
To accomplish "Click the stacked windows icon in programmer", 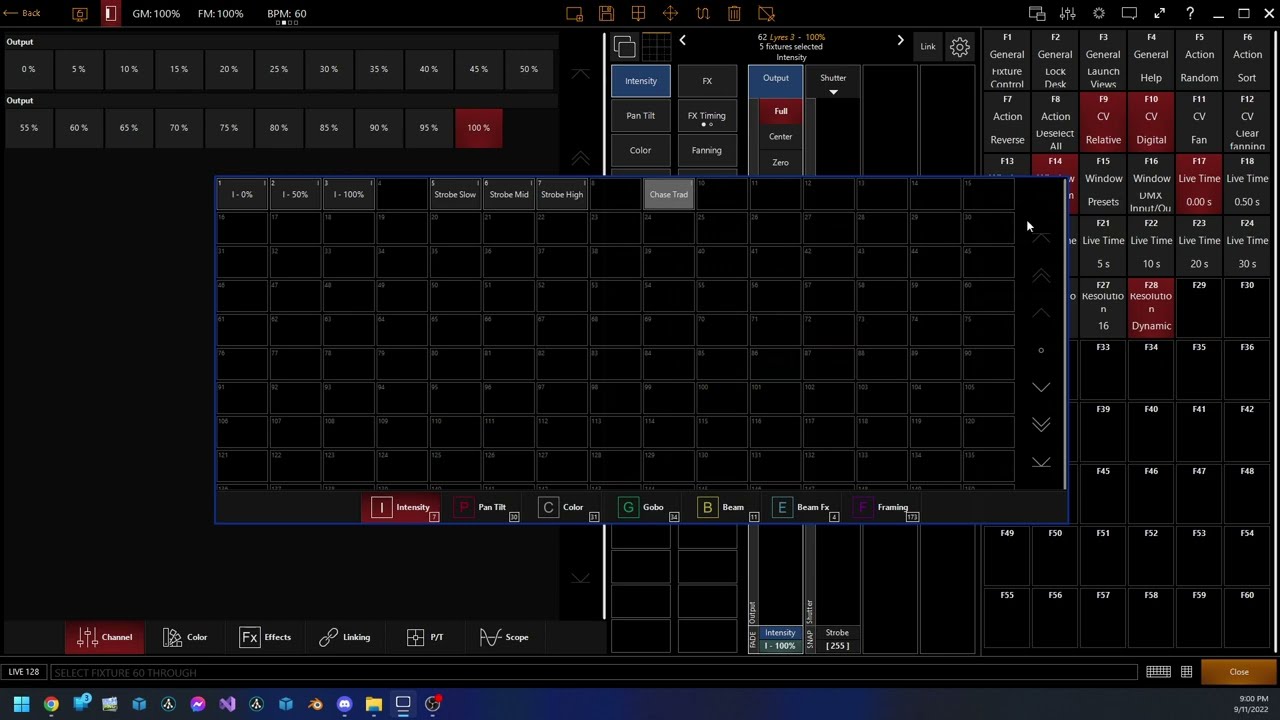I will (624, 47).
